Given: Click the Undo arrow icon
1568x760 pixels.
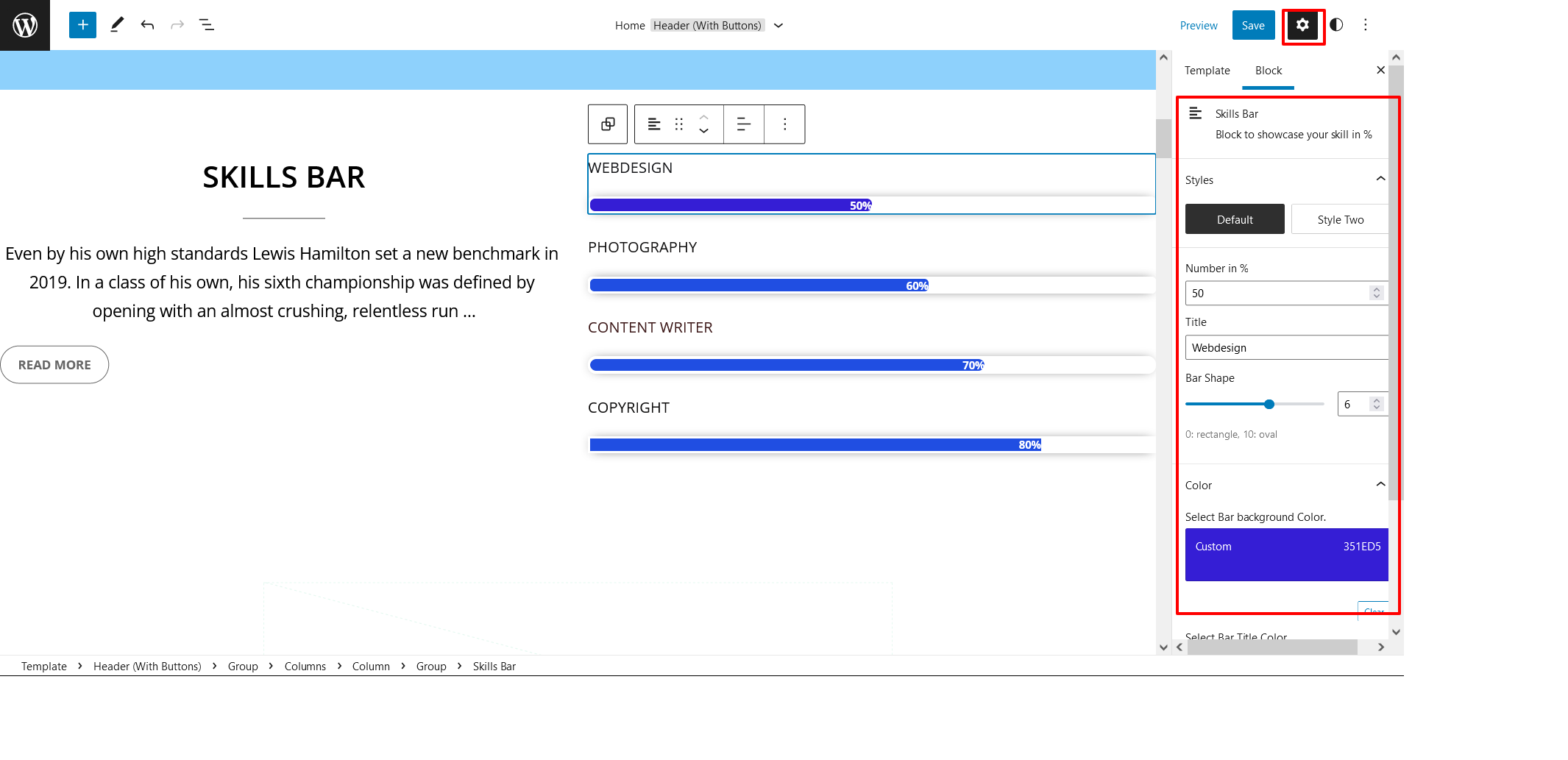Looking at the screenshot, I should [147, 25].
